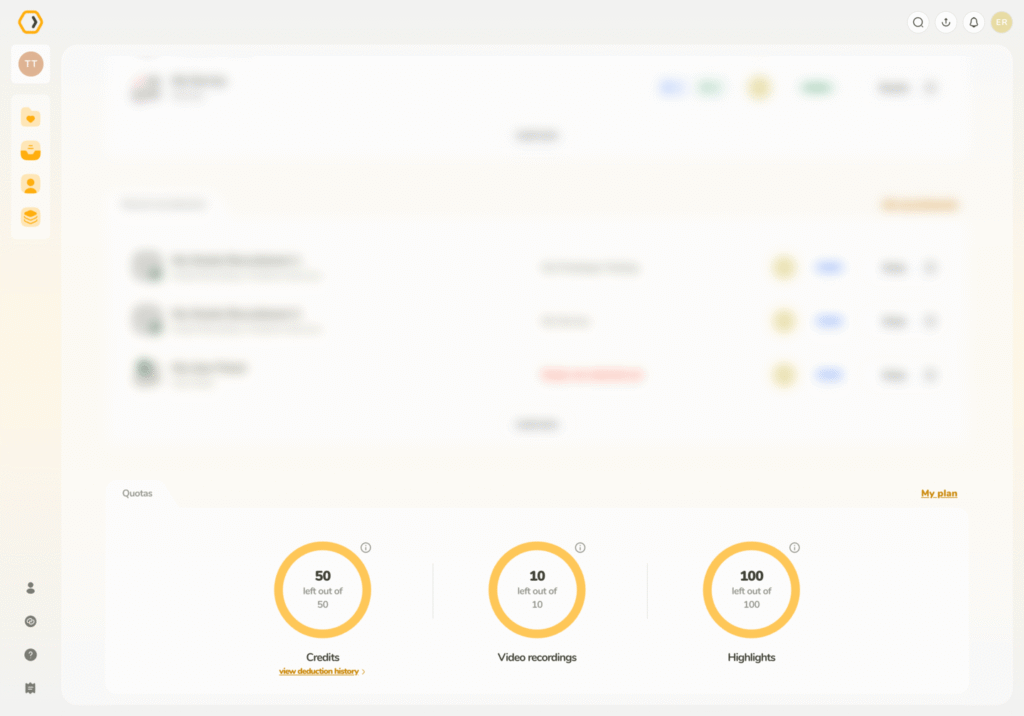Viewport: 1024px width, 716px height.
Task: Open the folder with heart icon
Action: (x=31, y=118)
